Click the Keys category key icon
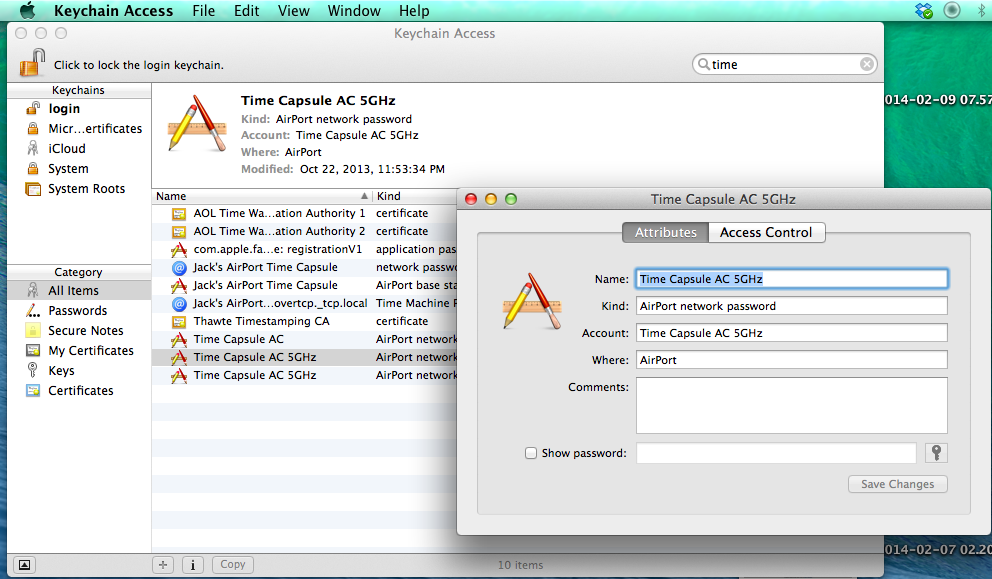This screenshot has height=579, width=992. (33, 370)
